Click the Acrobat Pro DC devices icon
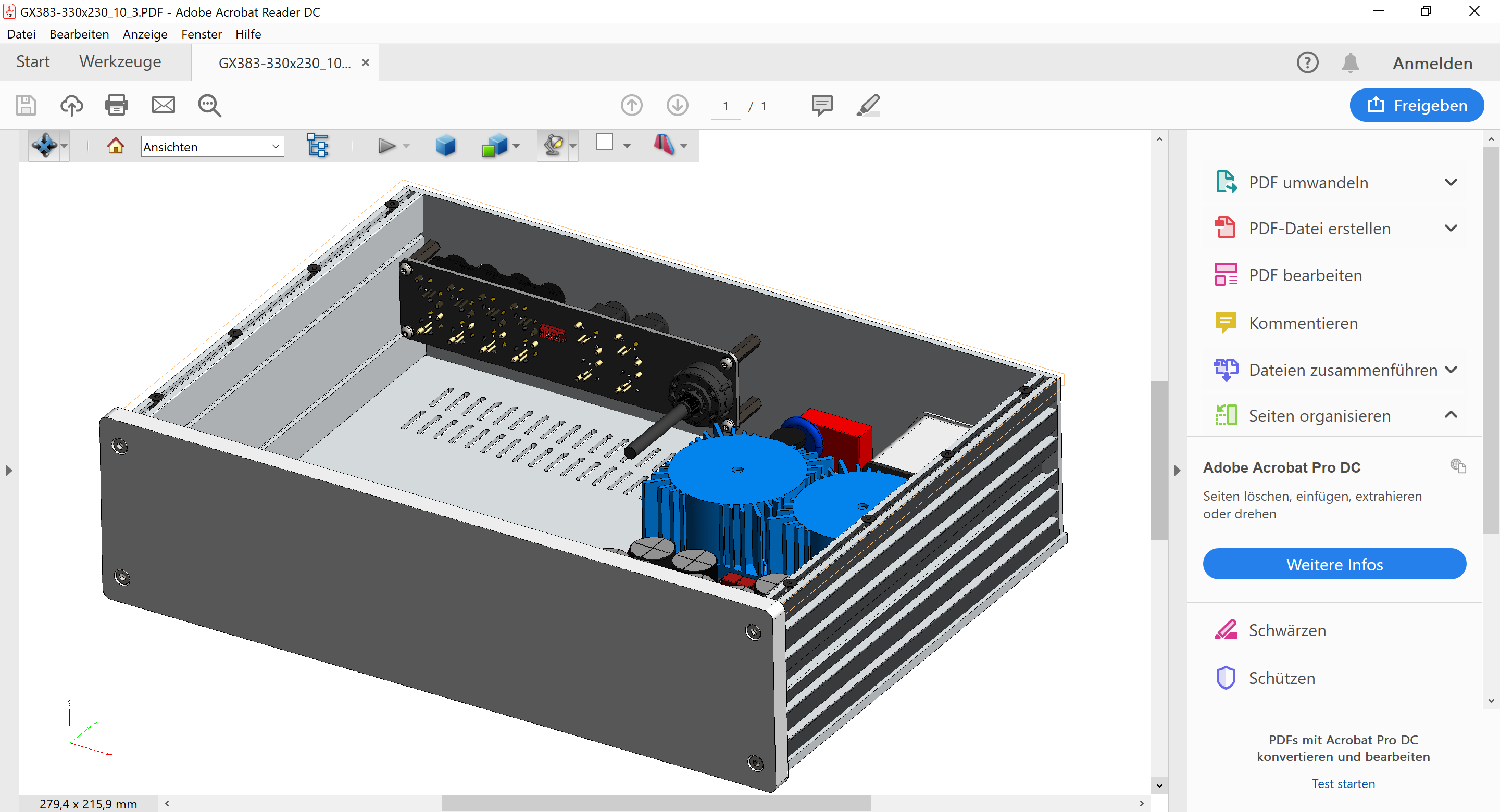The image size is (1500, 812). pyautogui.click(x=1457, y=466)
